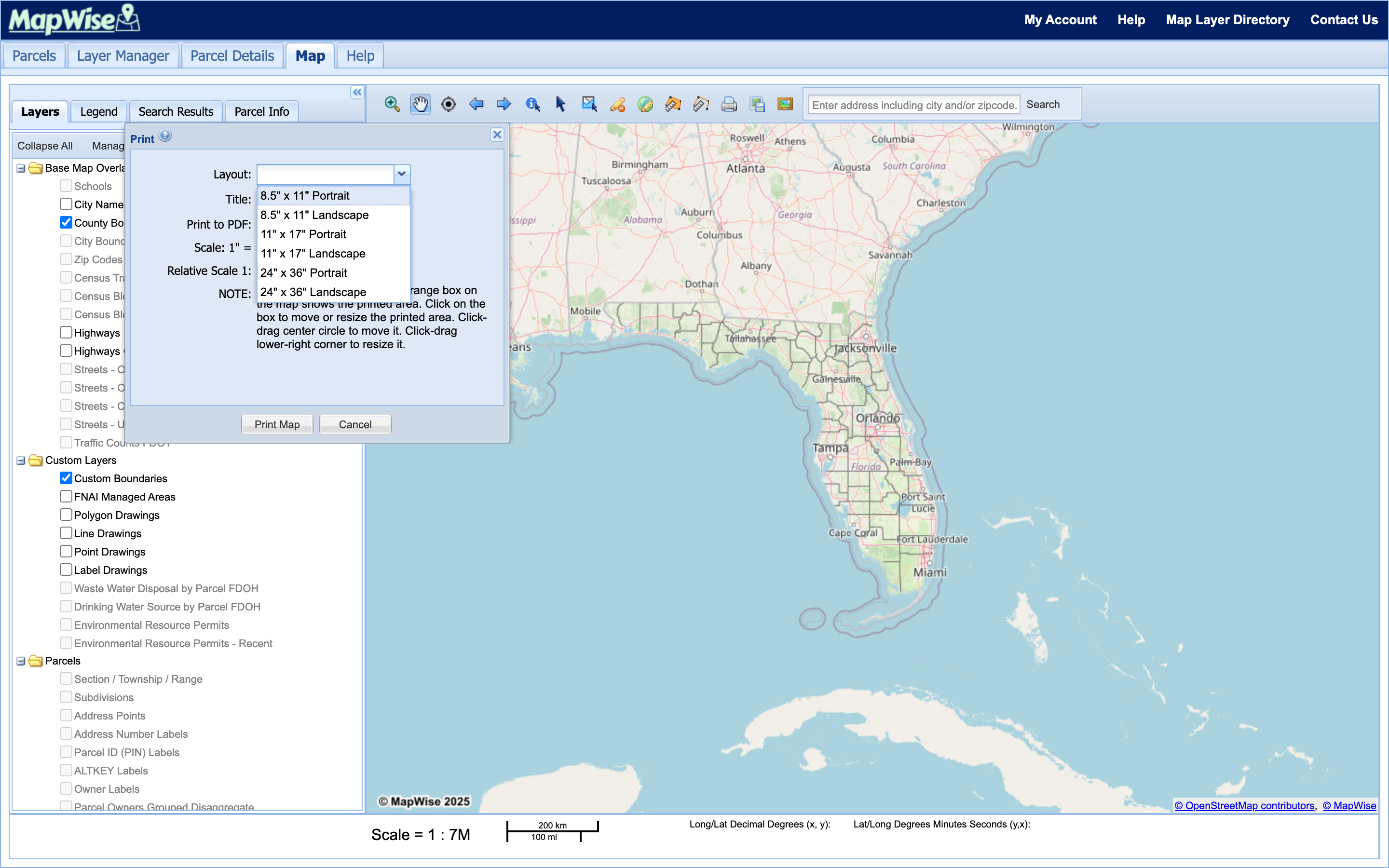The height and width of the screenshot is (868, 1389).
Task: Go to previous map extent arrow
Action: click(476, 104)
